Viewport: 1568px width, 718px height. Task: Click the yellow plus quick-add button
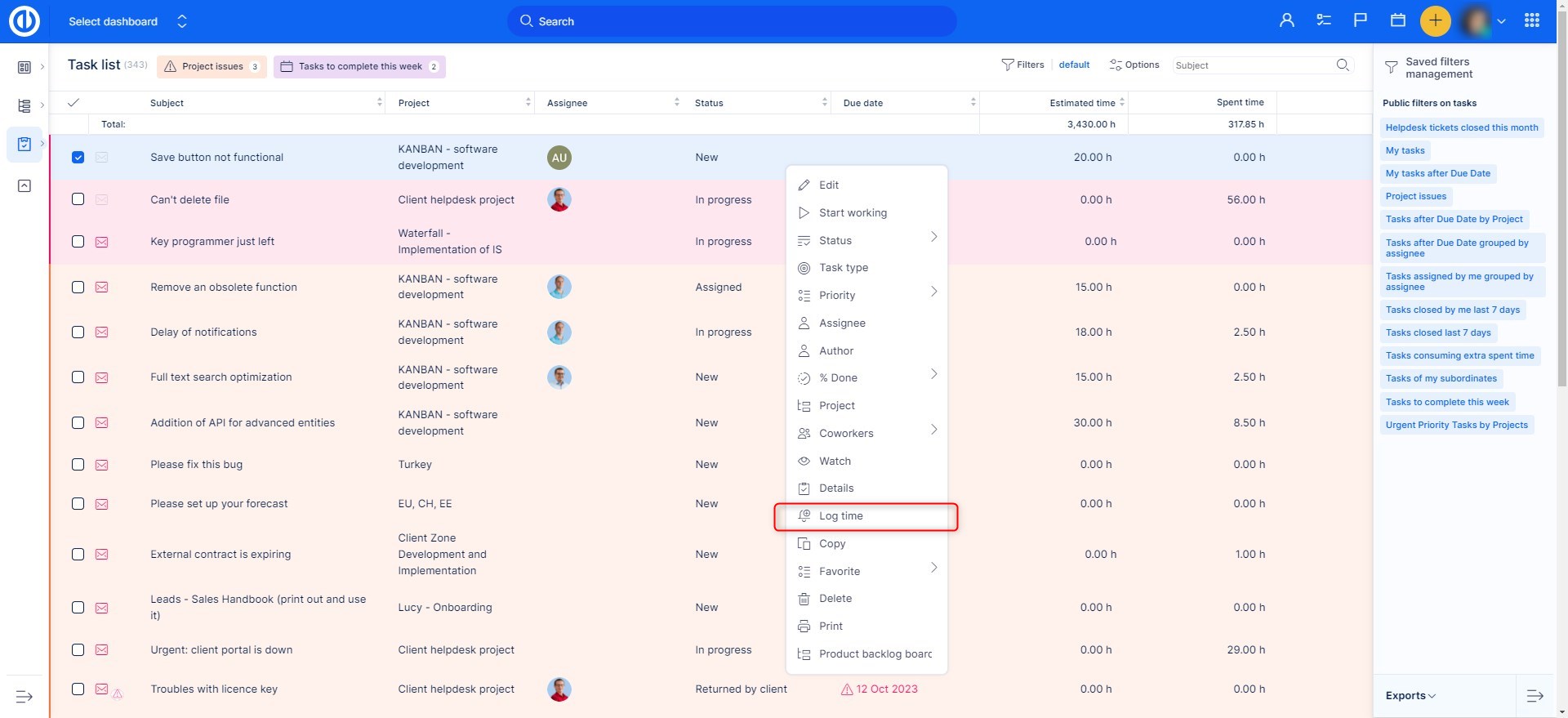(1435, 21)
